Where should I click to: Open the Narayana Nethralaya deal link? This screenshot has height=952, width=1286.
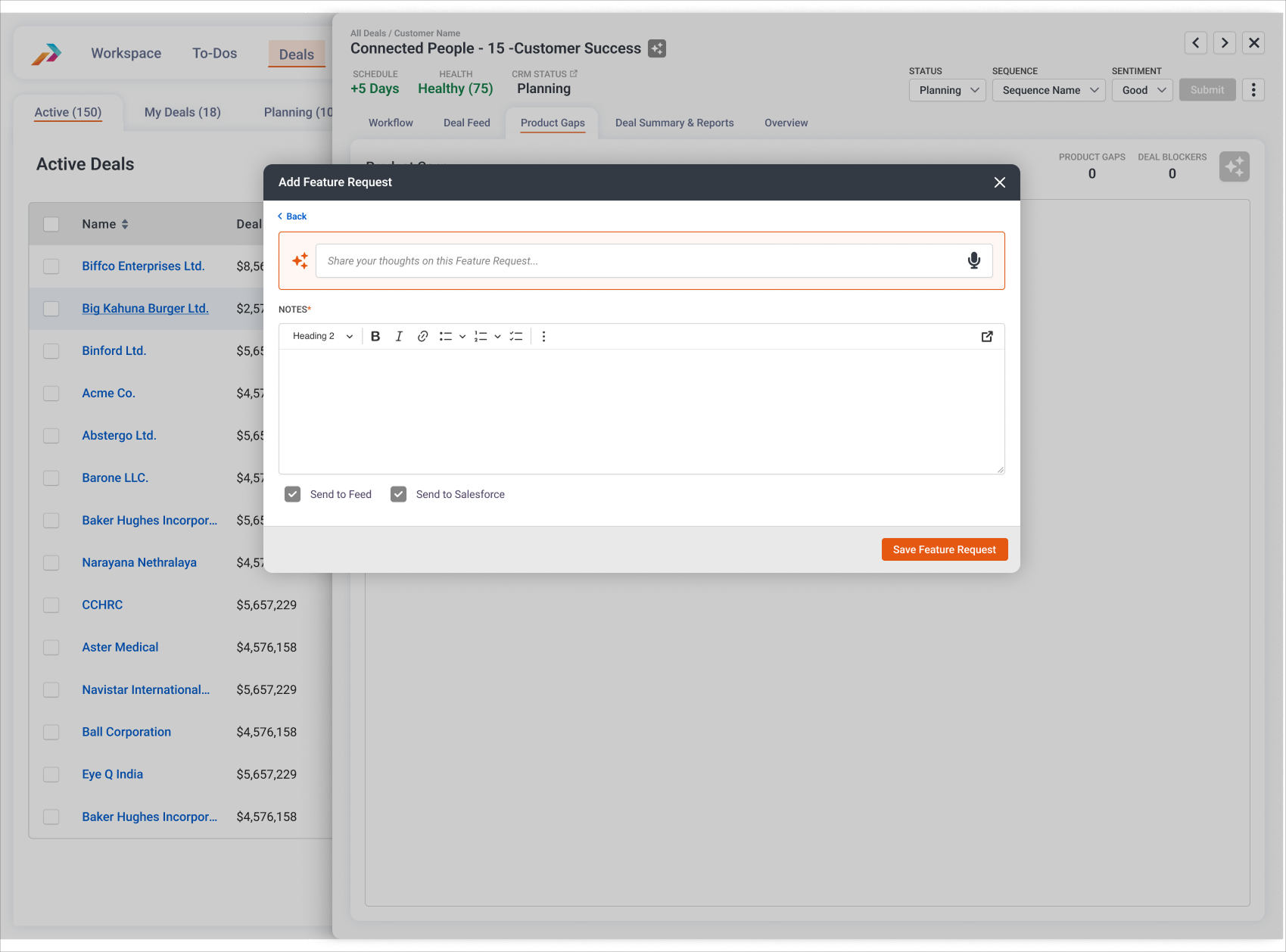tap(139, 563)
